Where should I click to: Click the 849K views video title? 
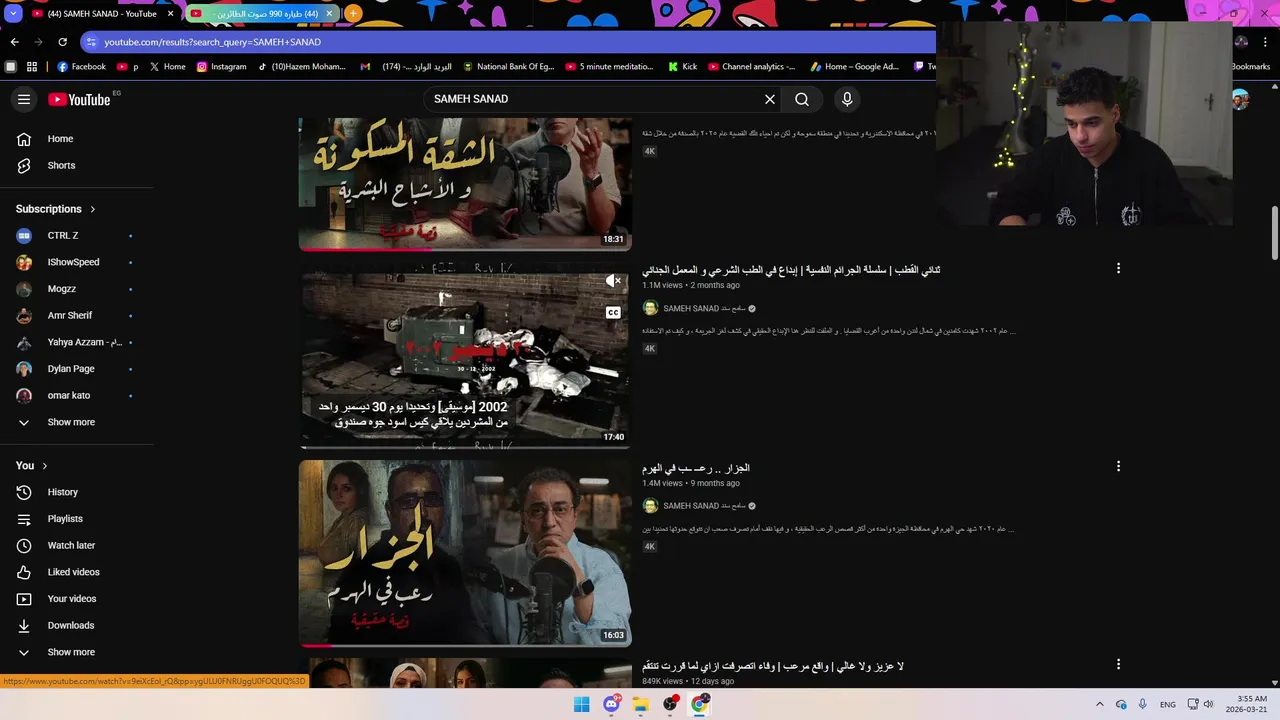pos(773,666)
